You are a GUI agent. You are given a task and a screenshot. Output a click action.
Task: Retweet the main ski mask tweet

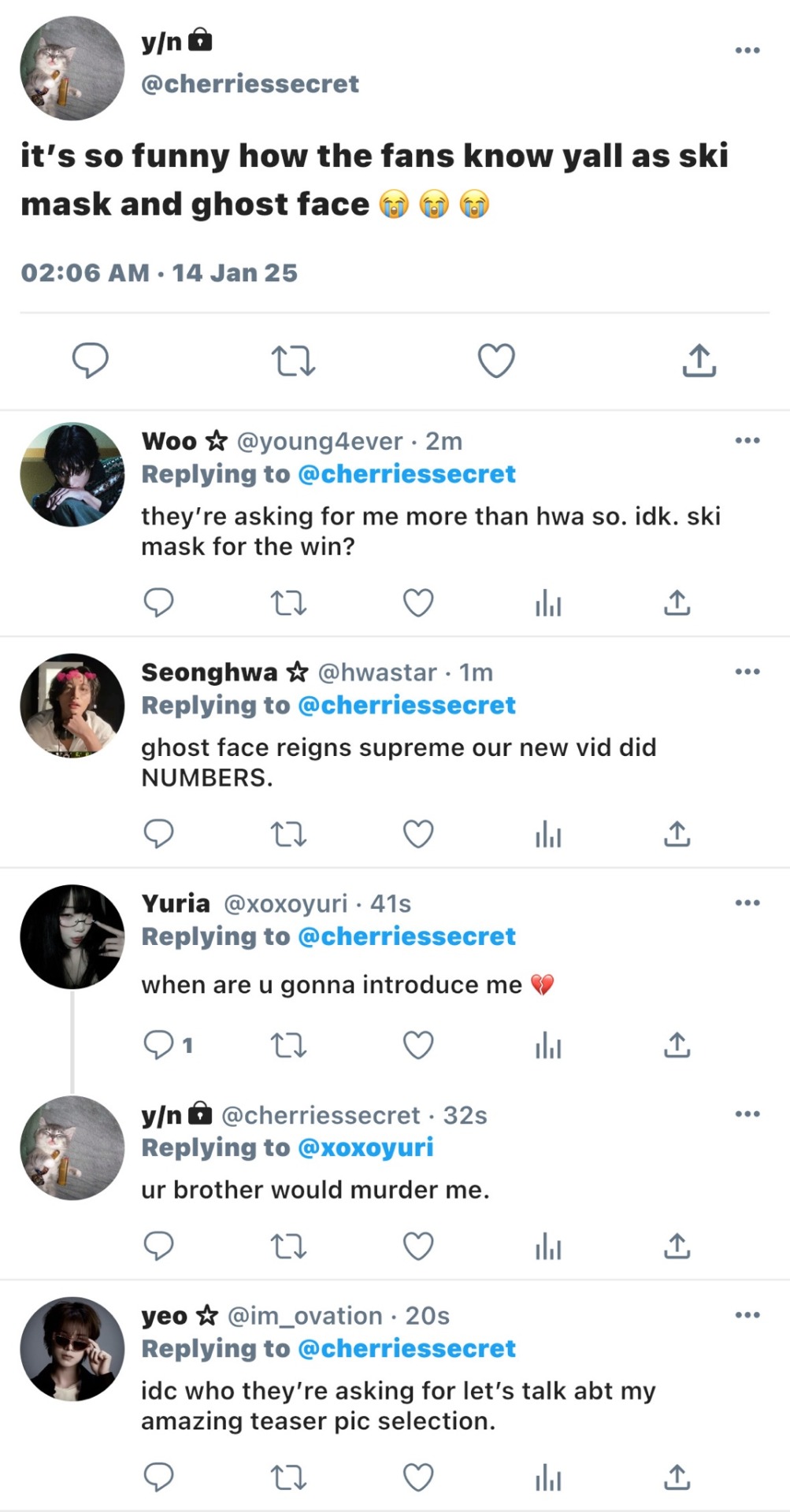click(293, 361)
